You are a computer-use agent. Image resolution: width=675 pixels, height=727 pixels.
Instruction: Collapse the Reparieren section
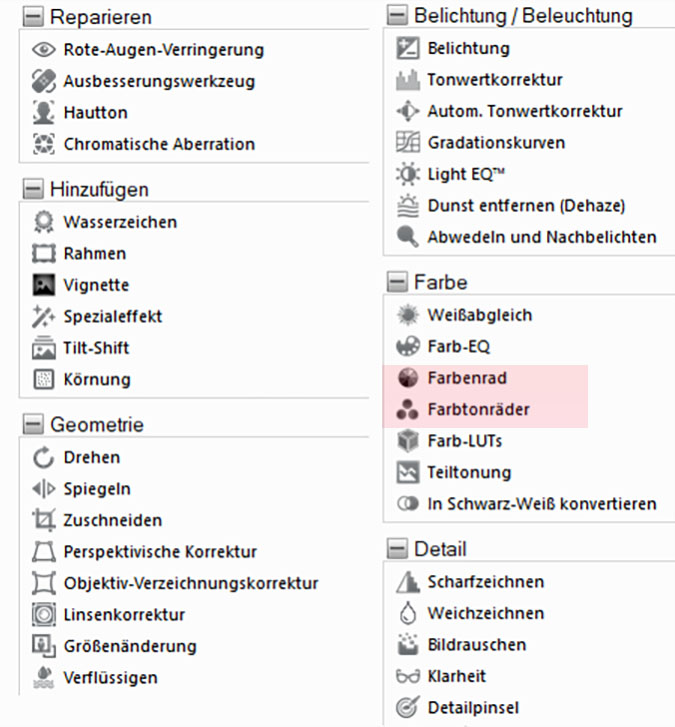coord(33,18)
